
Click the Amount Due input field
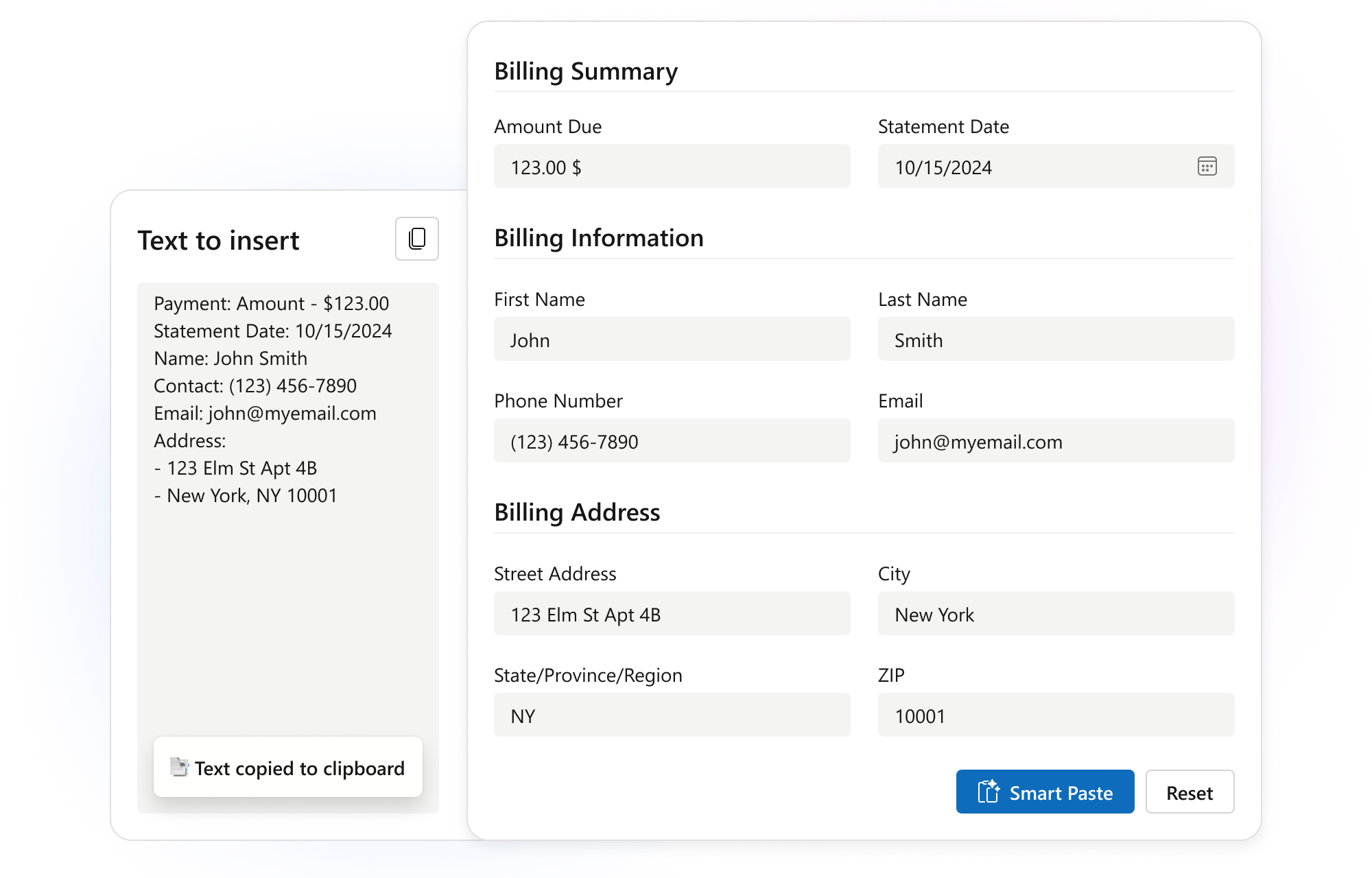pyautogui.click(x=672, y=166)
